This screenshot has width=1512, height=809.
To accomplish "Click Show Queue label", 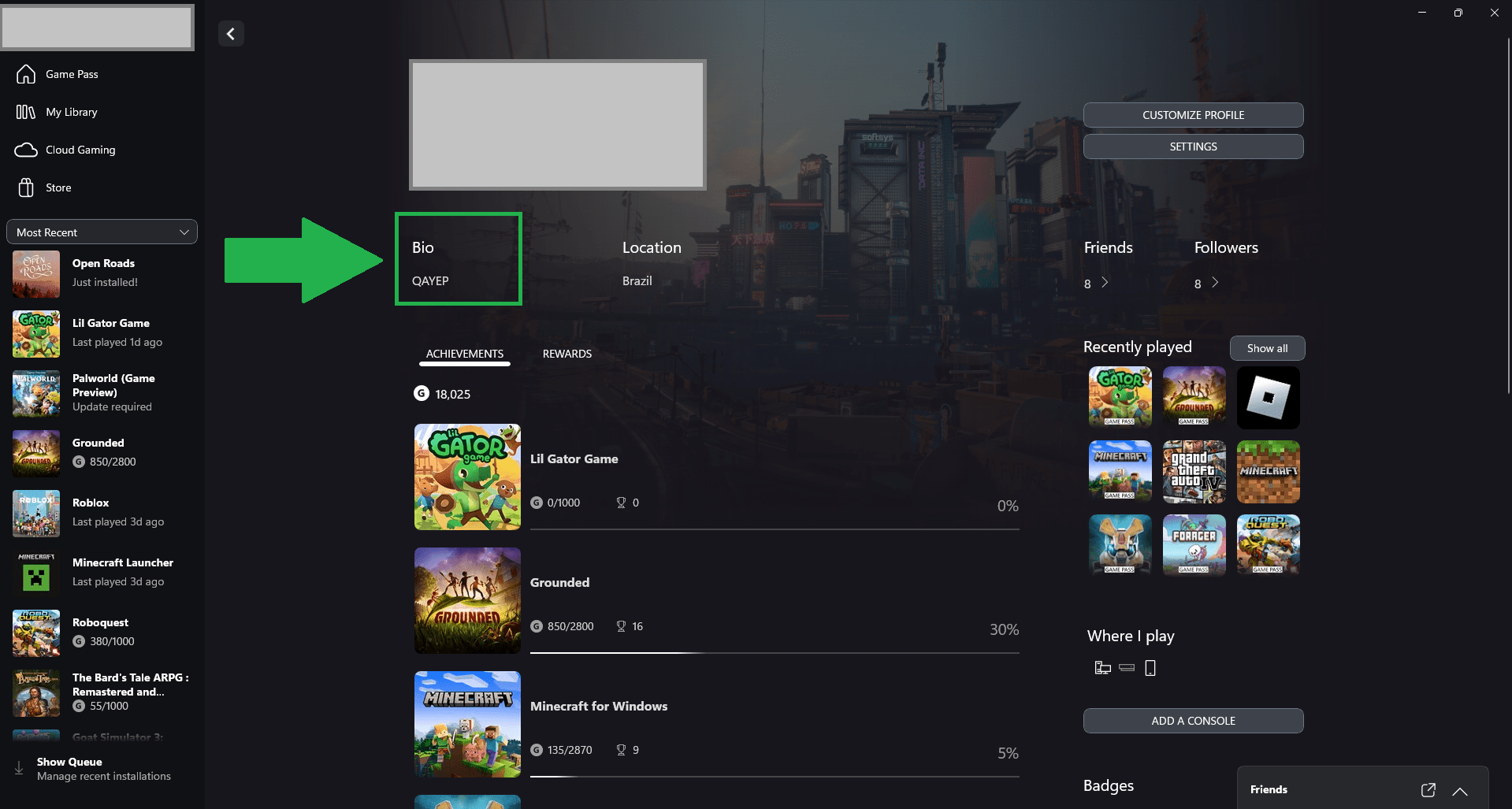I will (69, 762).
